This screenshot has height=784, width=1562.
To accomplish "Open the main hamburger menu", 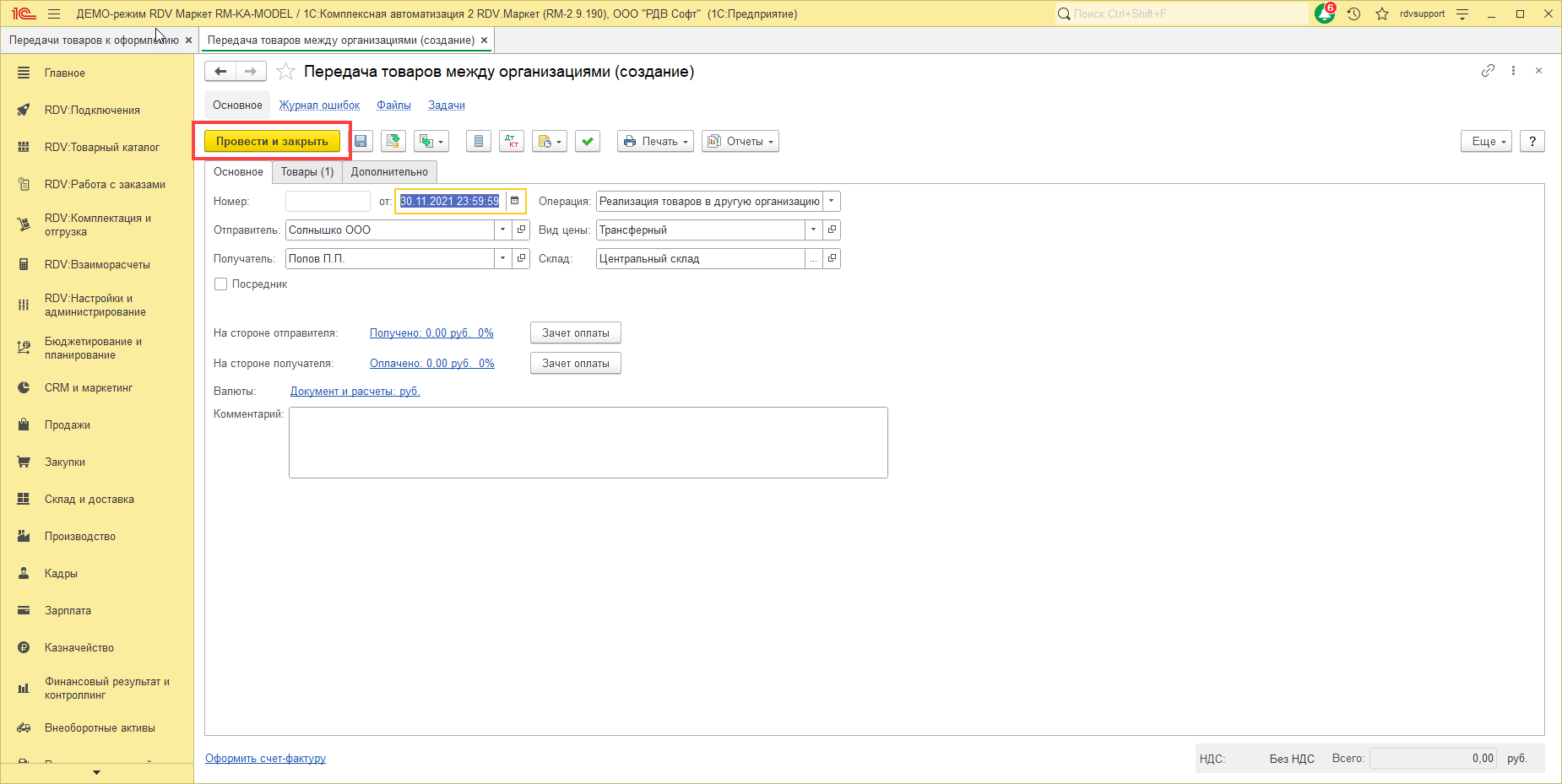I will [54, 14].
